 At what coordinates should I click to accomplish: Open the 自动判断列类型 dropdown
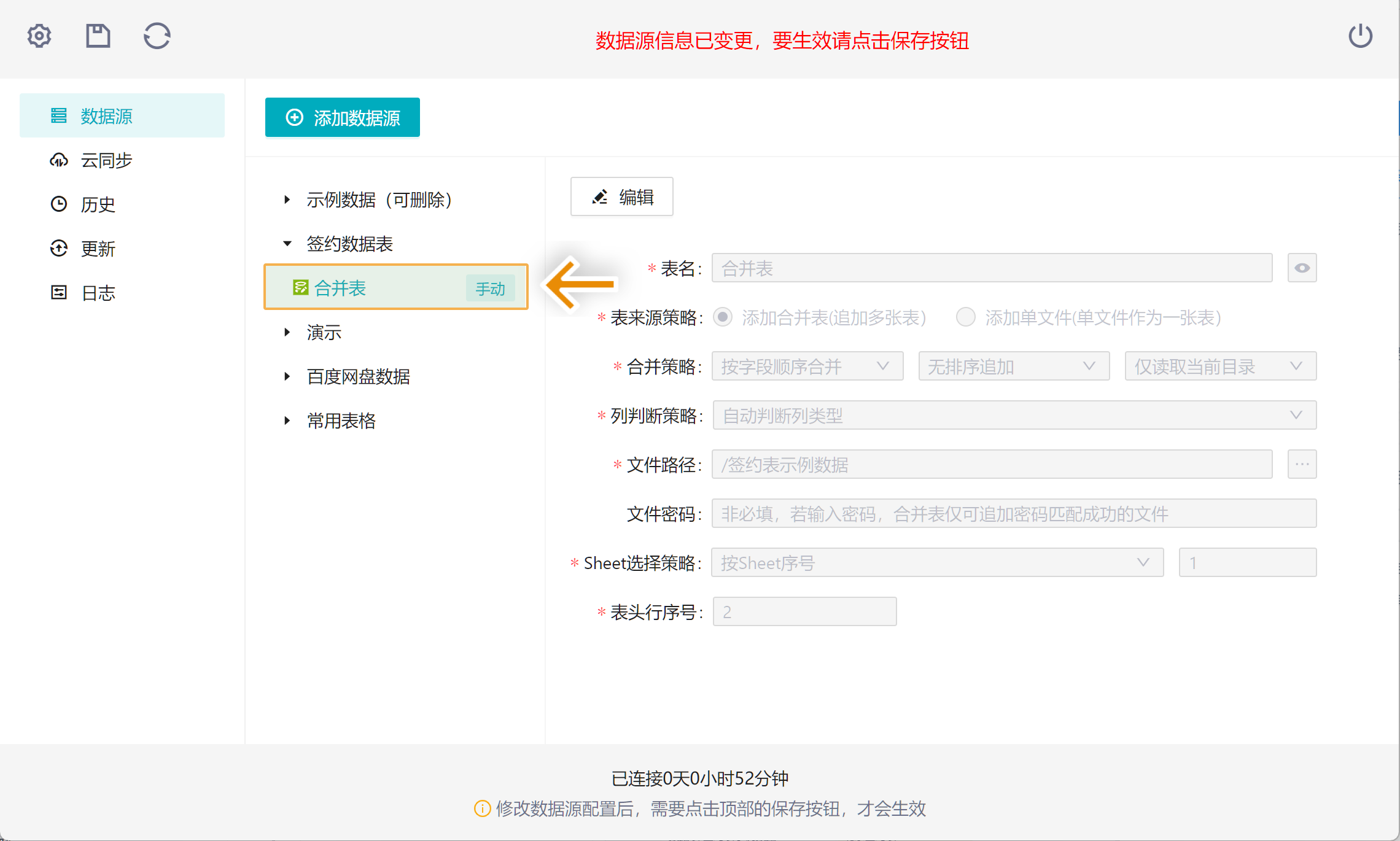tap(1014, 416)
